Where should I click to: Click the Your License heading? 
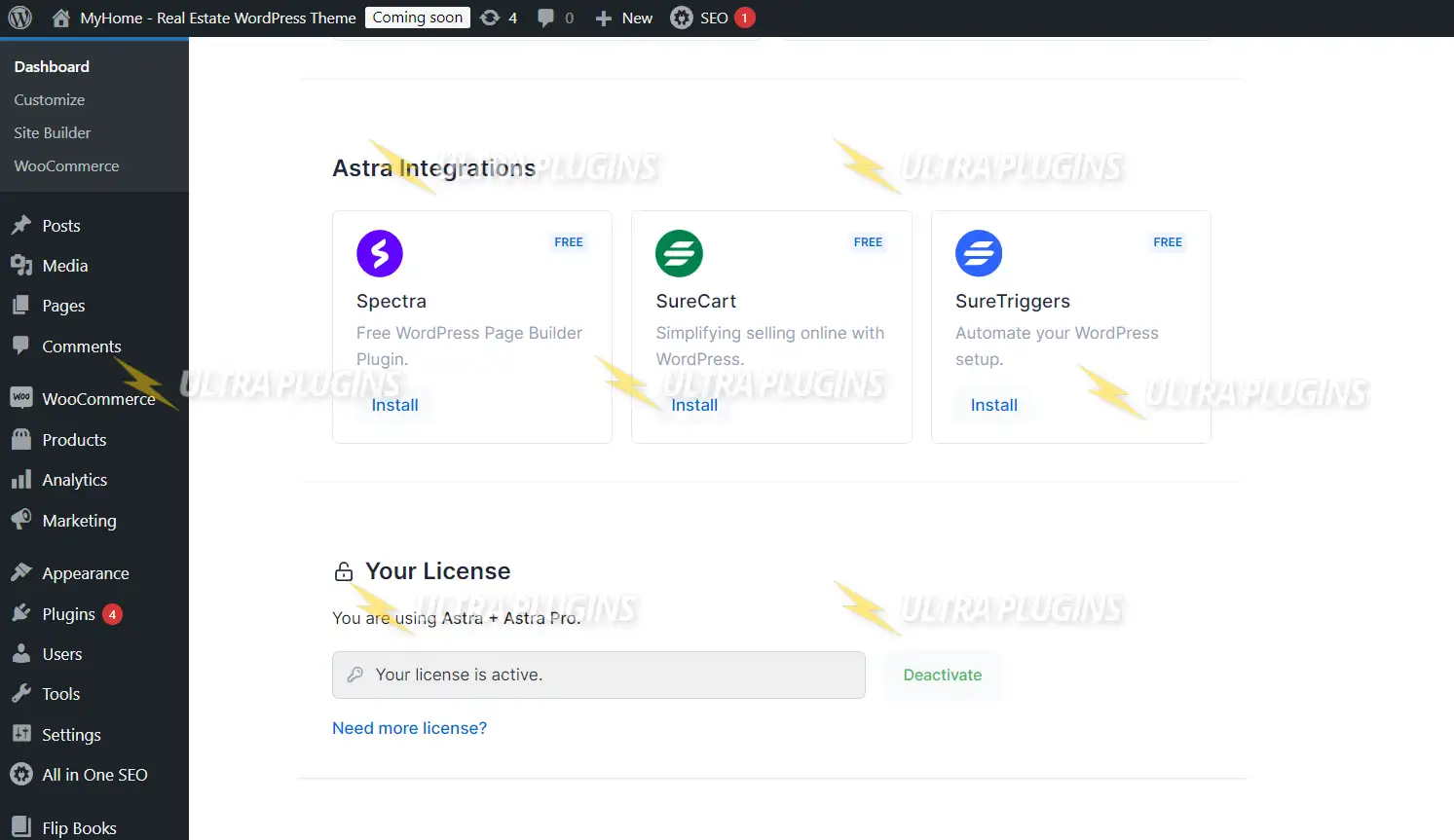click(438, 571)
